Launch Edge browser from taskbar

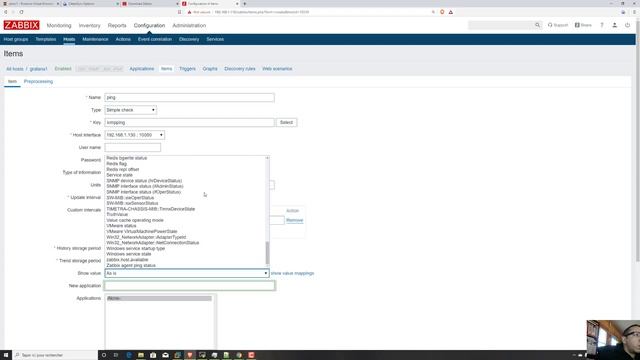[x=129, y=355]
